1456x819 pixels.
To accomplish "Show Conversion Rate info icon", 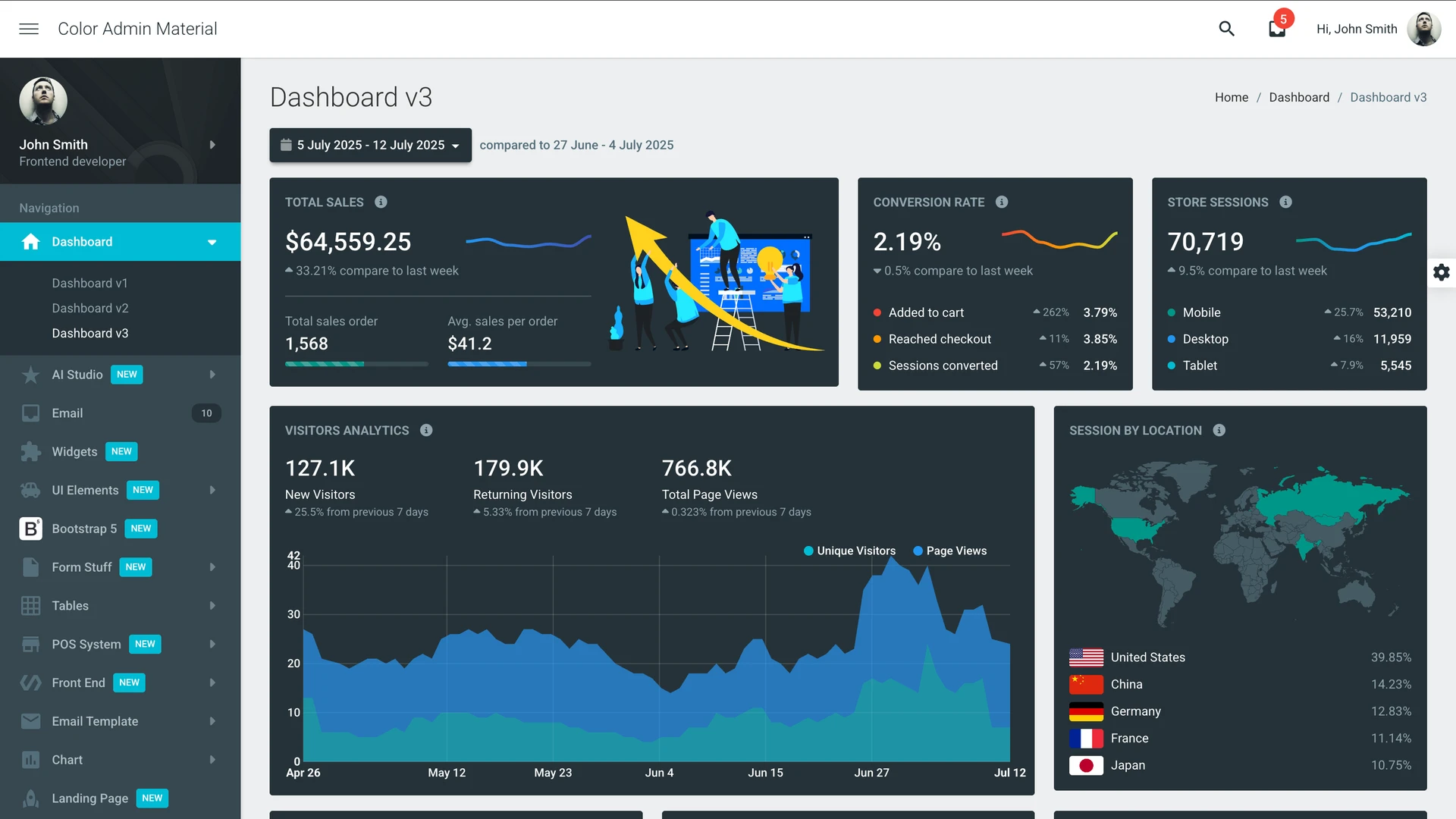I will [x=1002, y=202].
